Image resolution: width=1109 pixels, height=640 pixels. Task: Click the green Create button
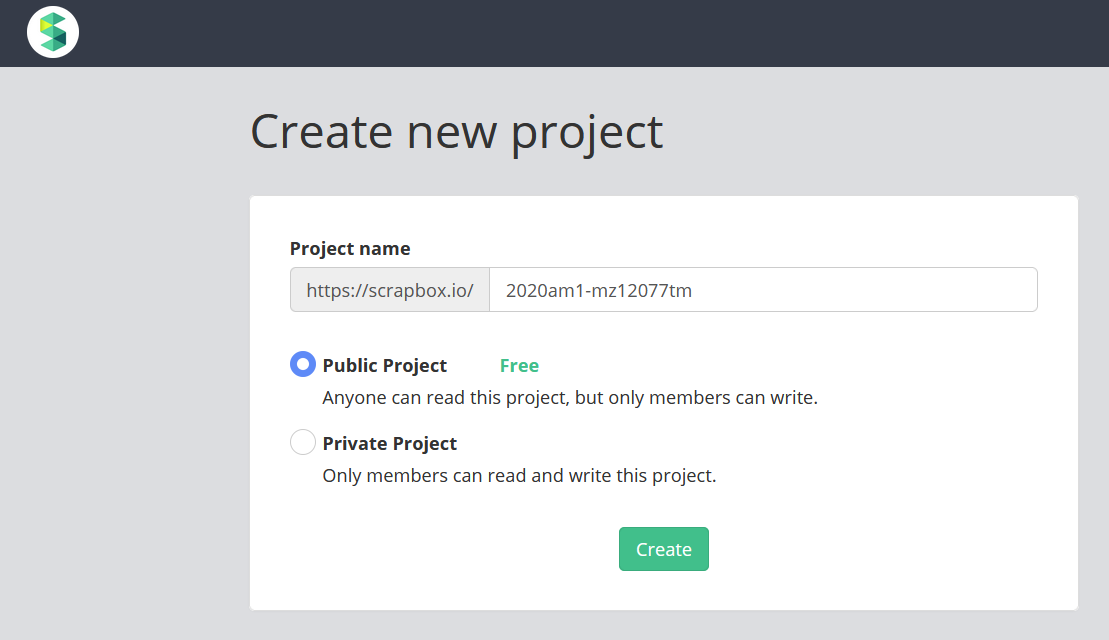pyautogui.click(x=663, y=549)
